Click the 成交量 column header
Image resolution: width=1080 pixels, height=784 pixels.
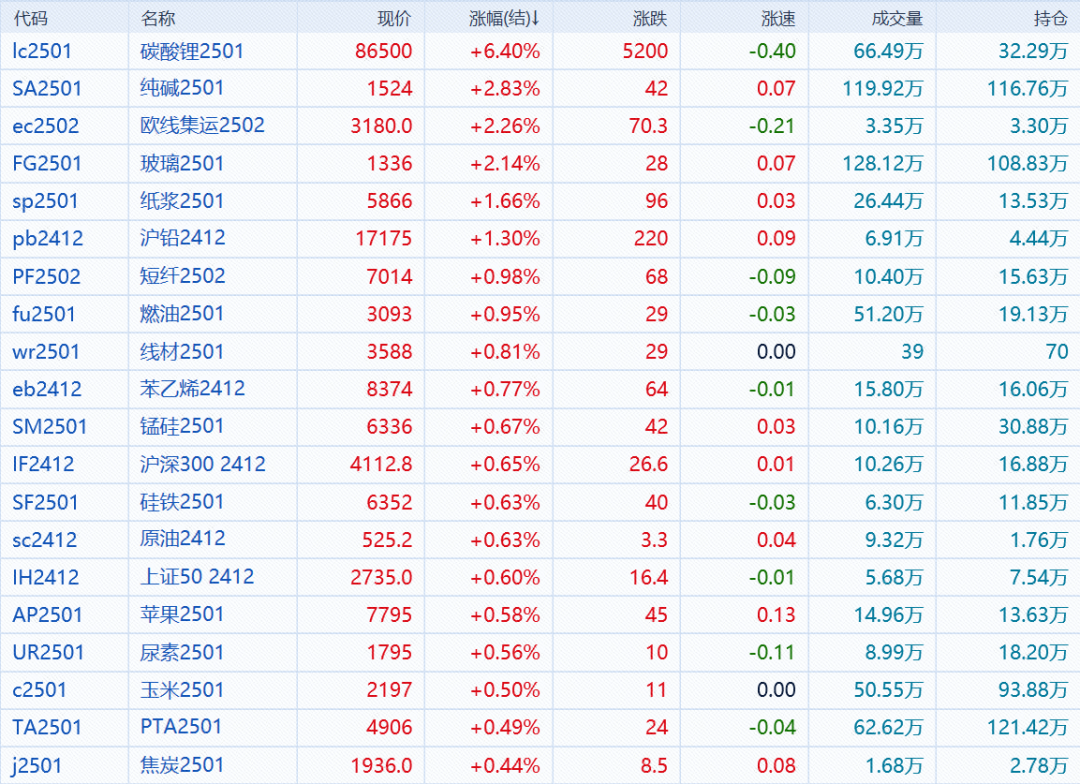(897, 18)
